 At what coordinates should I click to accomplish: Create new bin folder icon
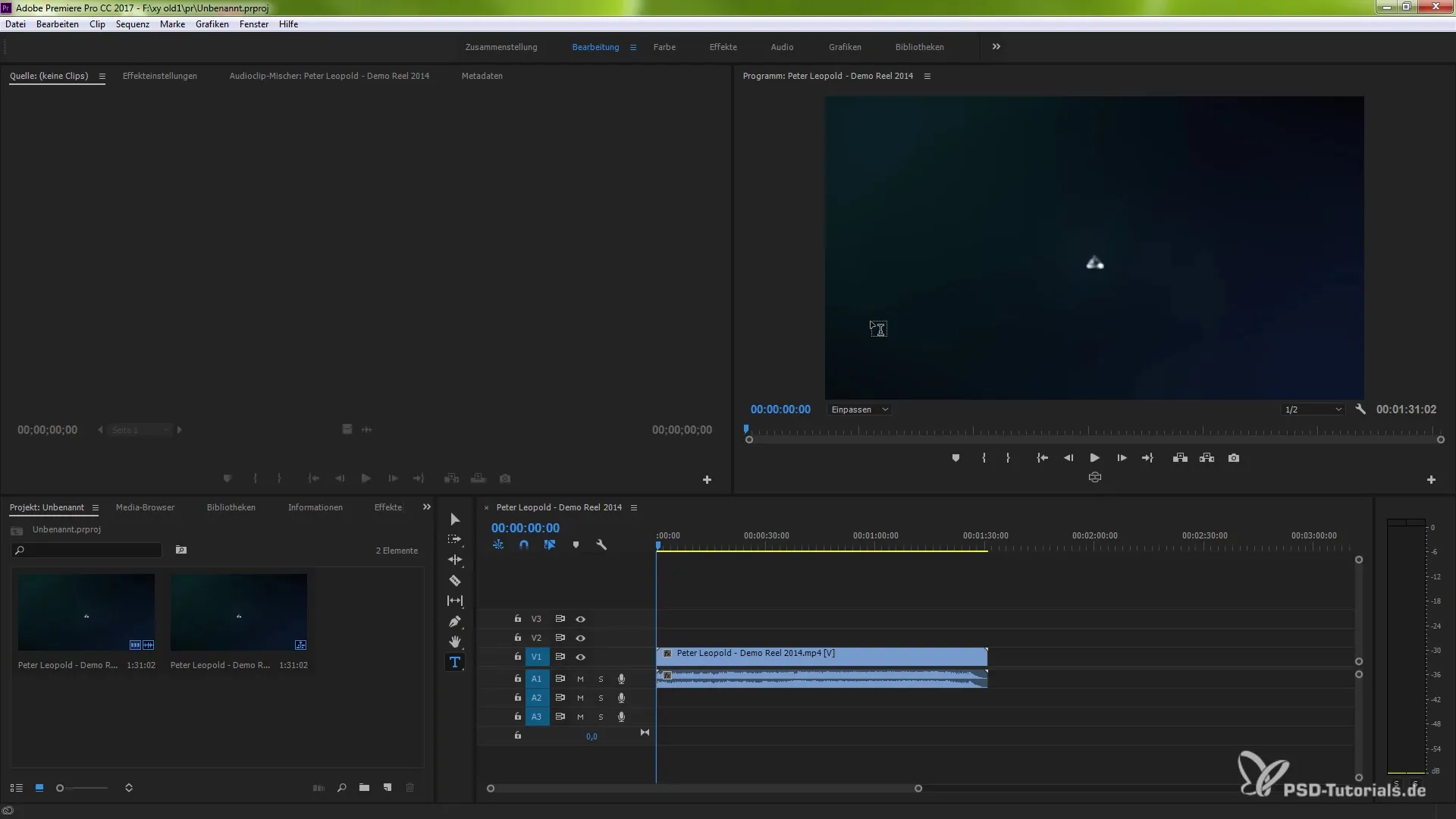tap(364, 788)
